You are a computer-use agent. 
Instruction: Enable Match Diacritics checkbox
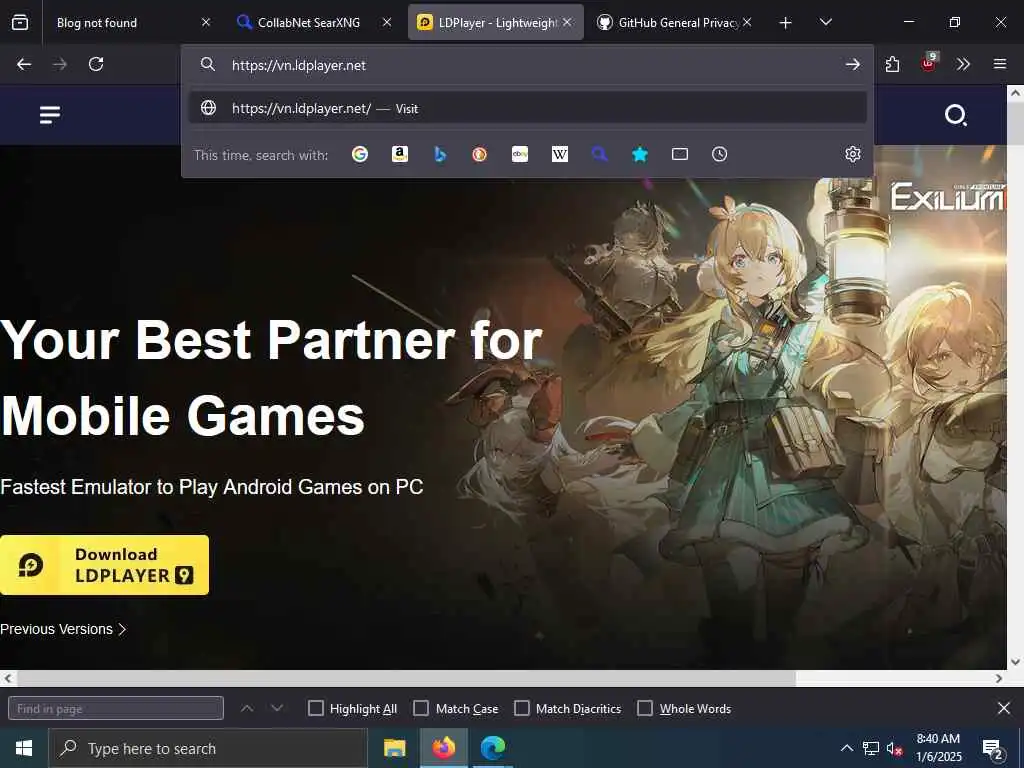coord(522,708)
